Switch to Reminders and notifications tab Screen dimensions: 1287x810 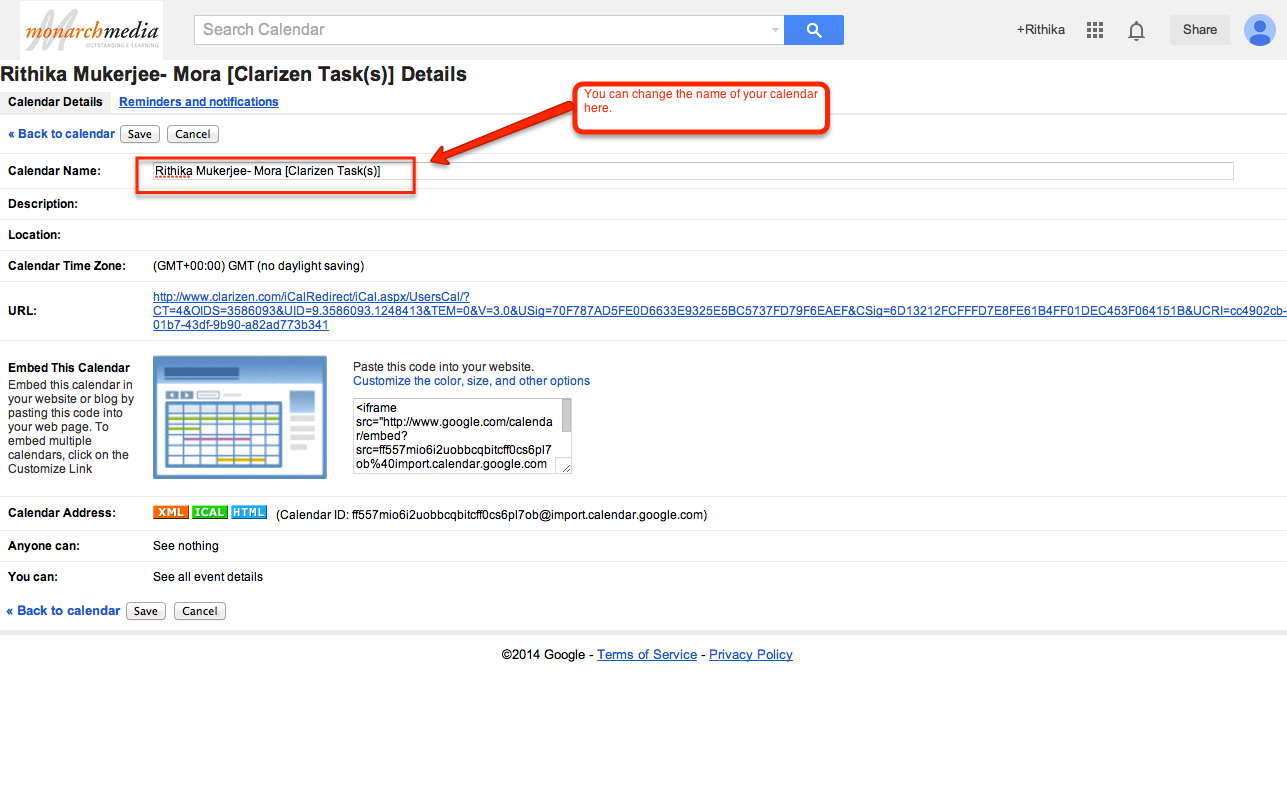click(199, 102)
